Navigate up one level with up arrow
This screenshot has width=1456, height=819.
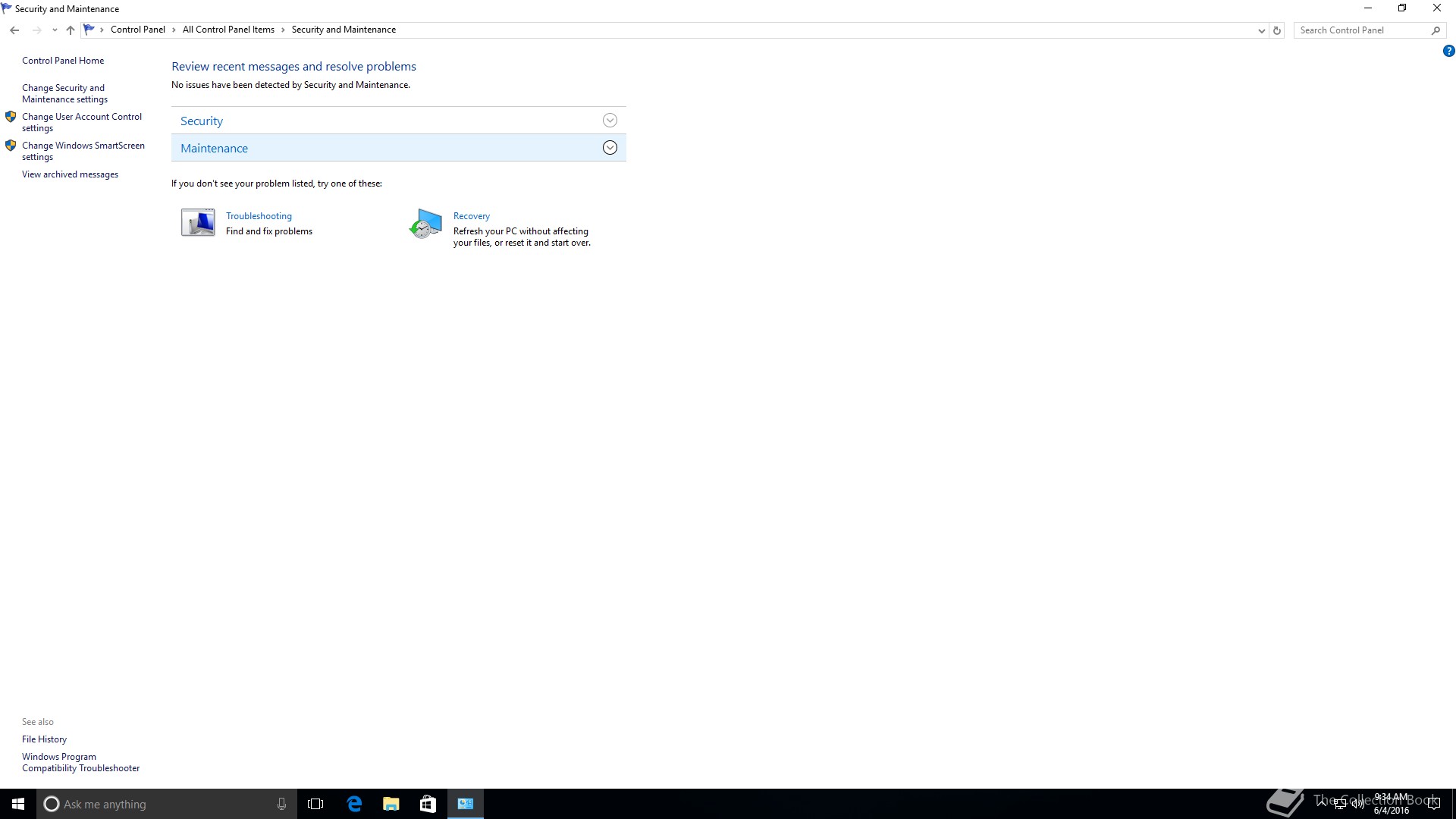coord(71,30)
